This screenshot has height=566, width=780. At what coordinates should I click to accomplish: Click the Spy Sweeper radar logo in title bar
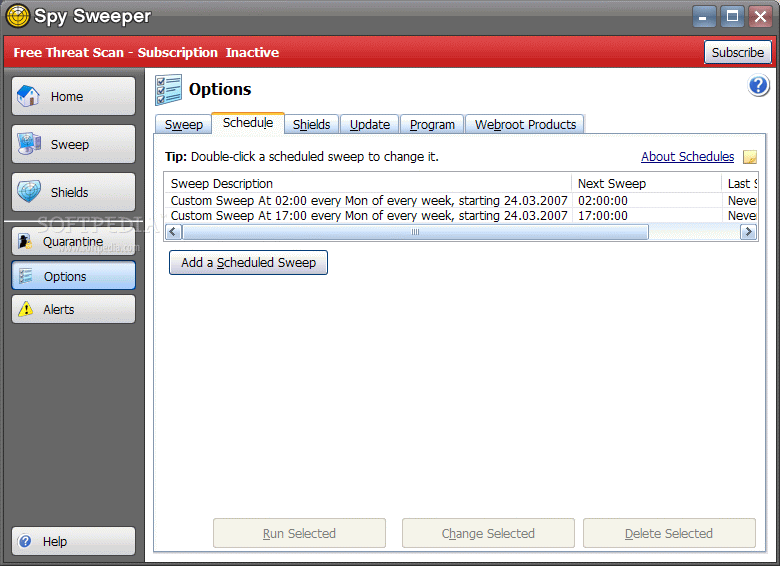17,16
